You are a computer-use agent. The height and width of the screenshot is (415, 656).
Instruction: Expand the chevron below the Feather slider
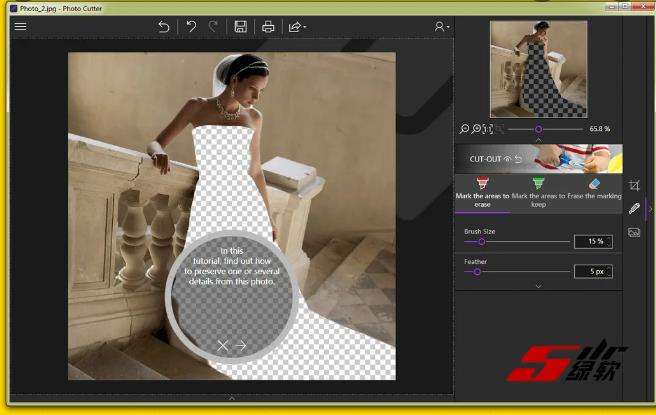click(x=538, y=286)
